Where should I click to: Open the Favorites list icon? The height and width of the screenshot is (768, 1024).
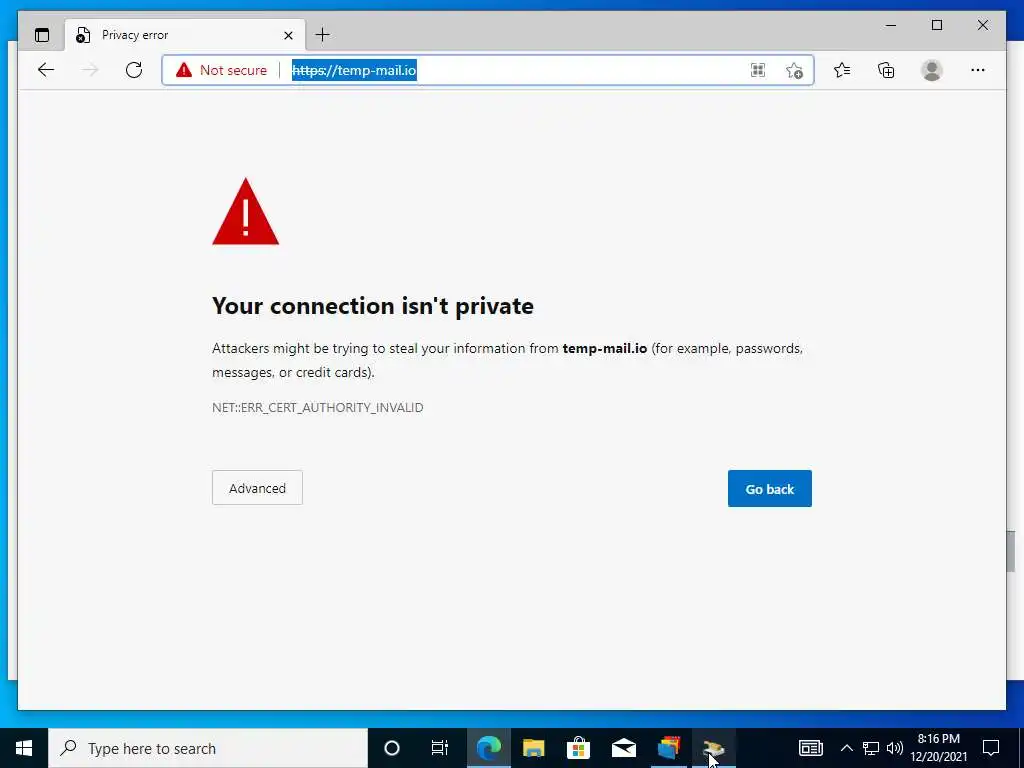[x=842, y=70]
